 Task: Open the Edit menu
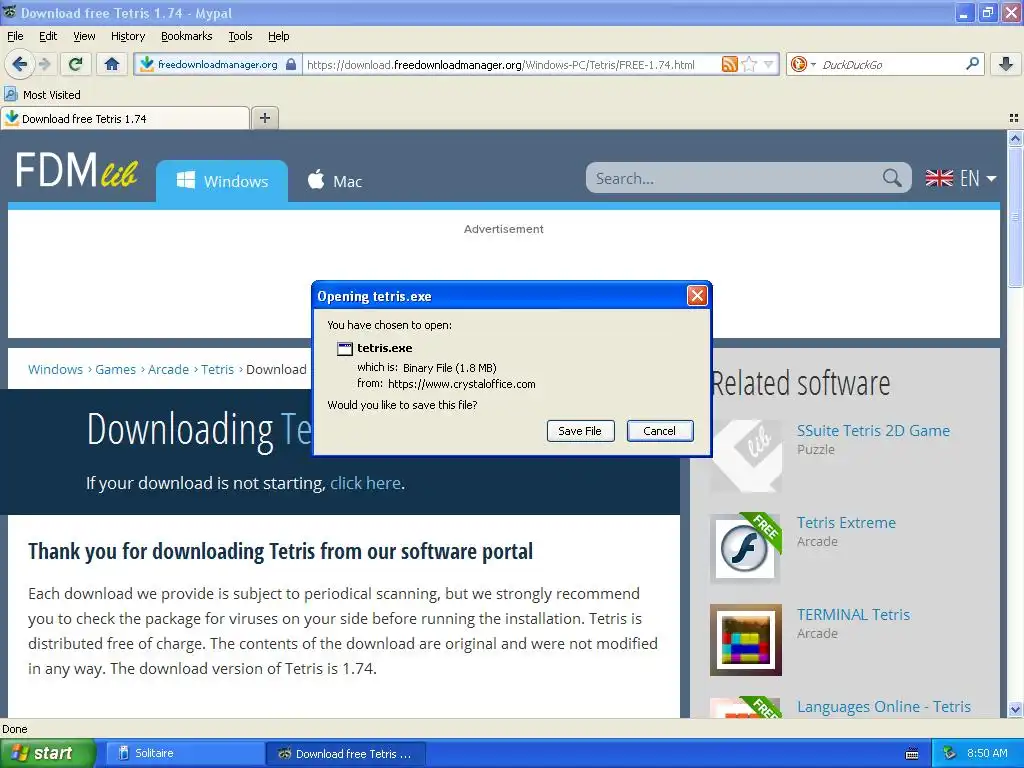[48, 36]
